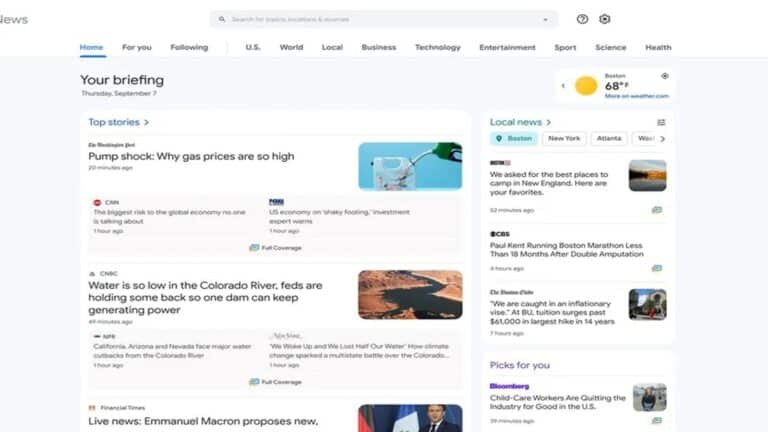Open the Help question mark icon

tap(582, 19)
